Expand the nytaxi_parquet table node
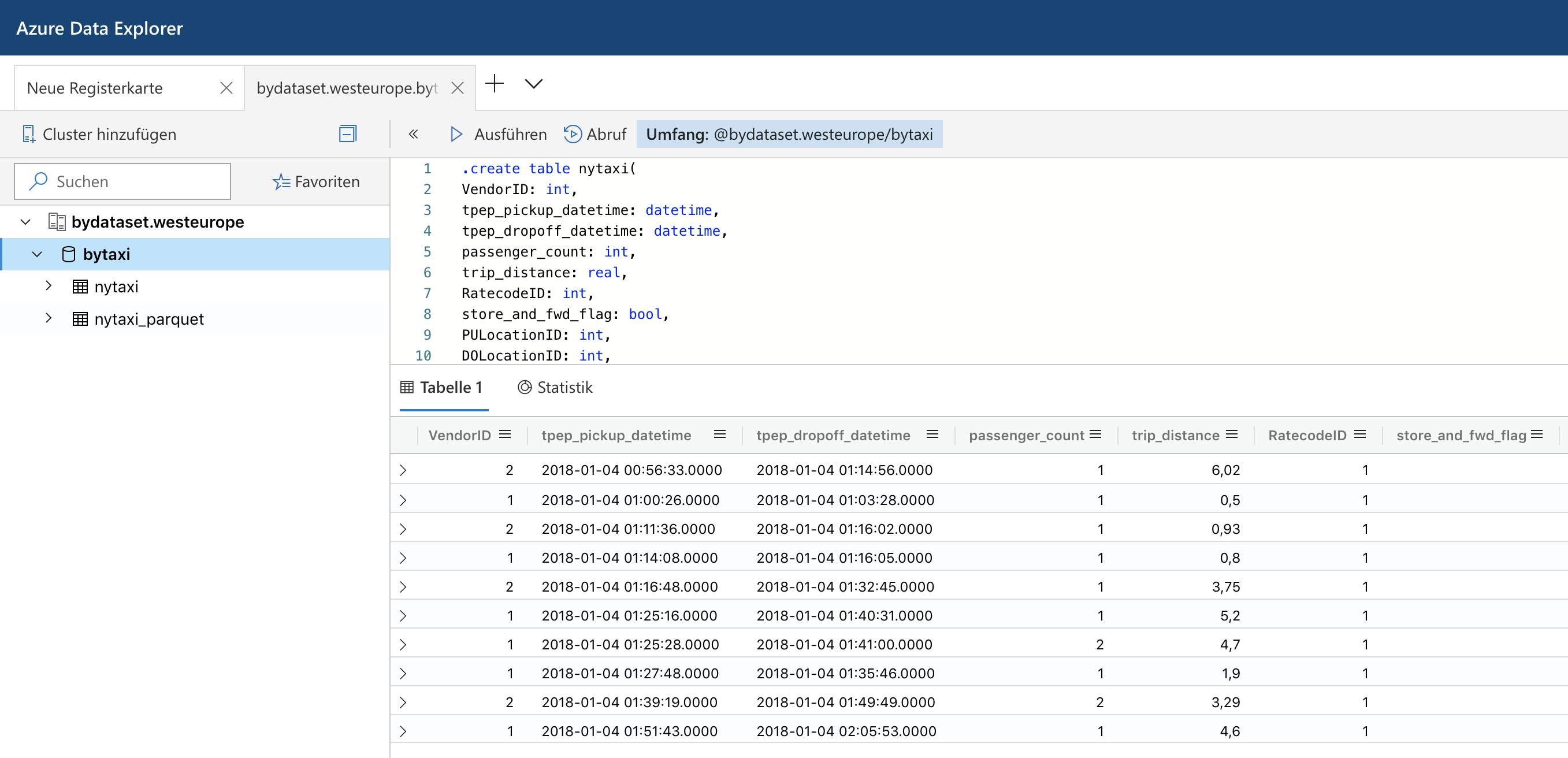 click(x=49, y=318)
